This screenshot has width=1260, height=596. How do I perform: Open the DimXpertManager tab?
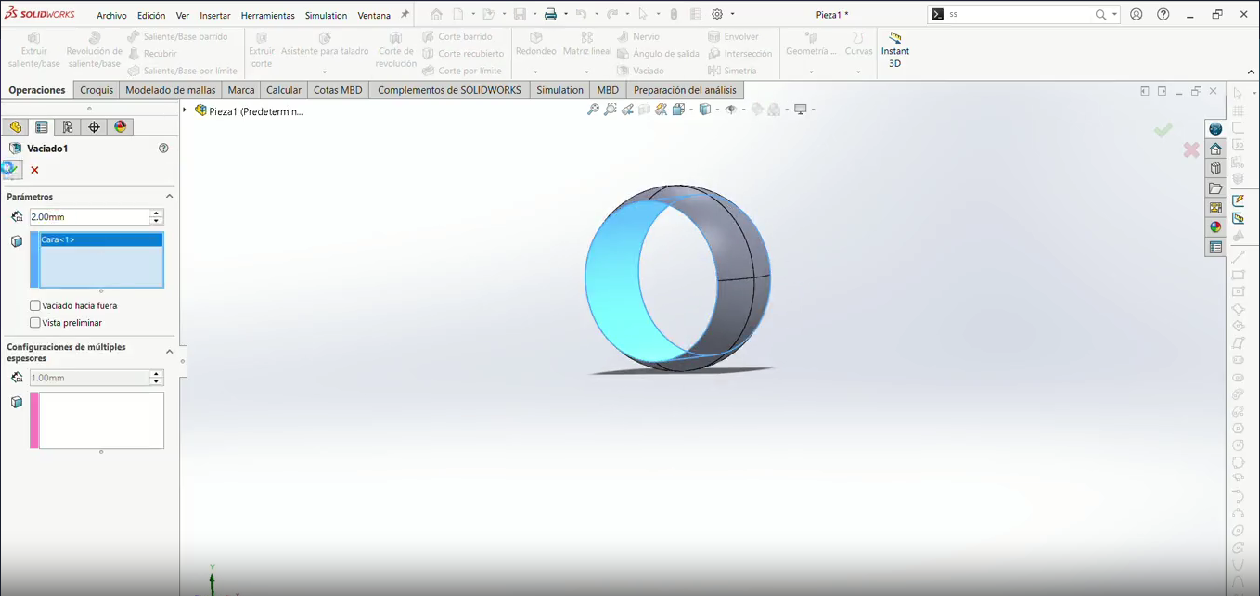coord(94,127)
